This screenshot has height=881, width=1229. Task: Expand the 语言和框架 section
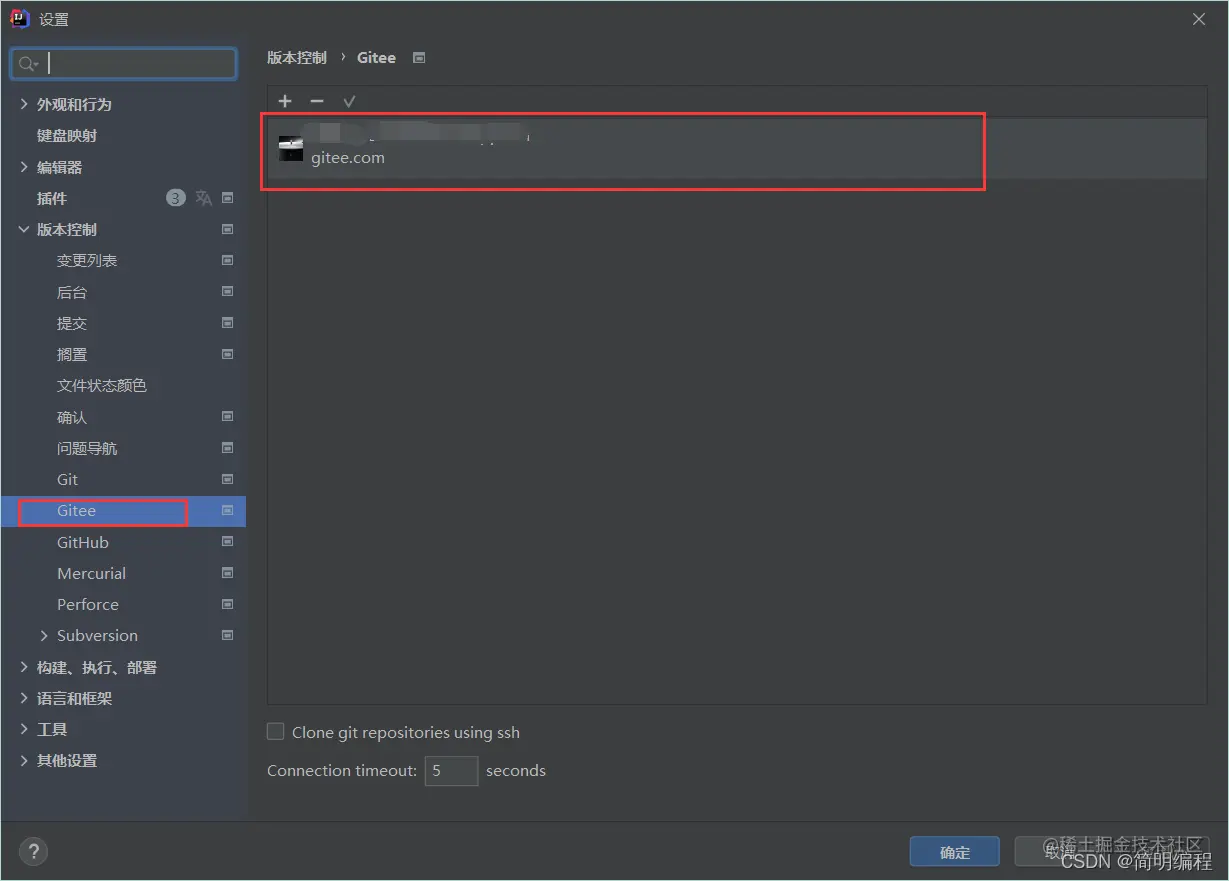[x=24, y=698]
